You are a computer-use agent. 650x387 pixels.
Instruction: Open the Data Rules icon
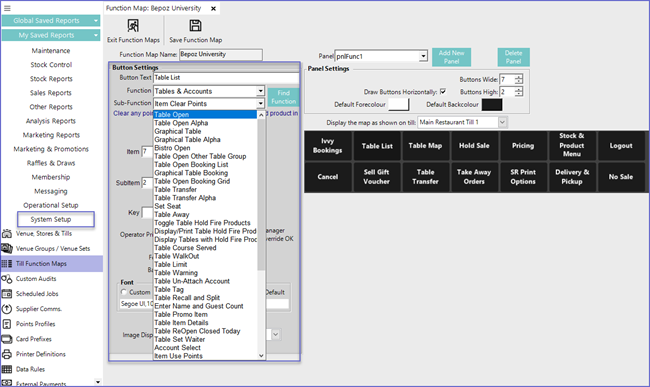pos(7,369)
